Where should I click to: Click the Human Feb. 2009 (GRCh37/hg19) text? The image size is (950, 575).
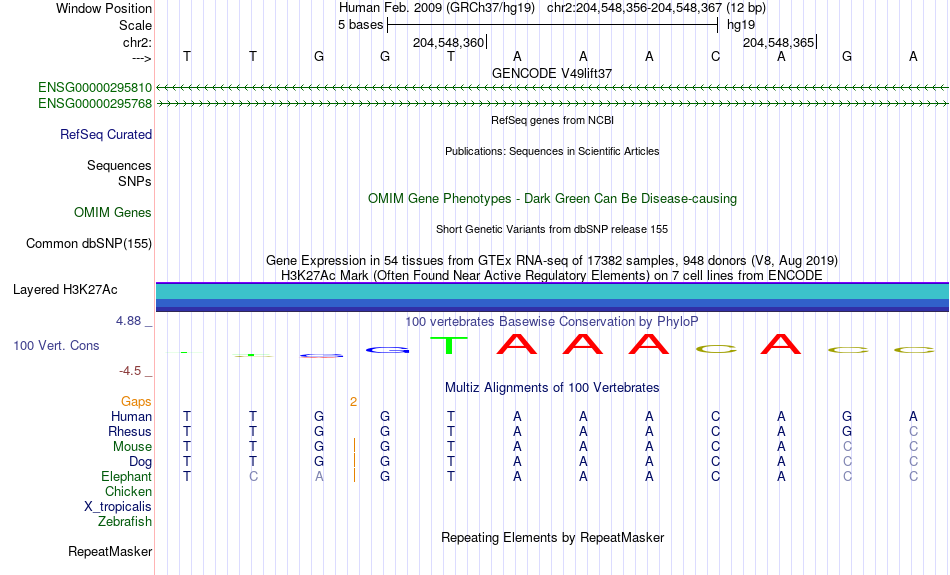[x=437, y=8]
